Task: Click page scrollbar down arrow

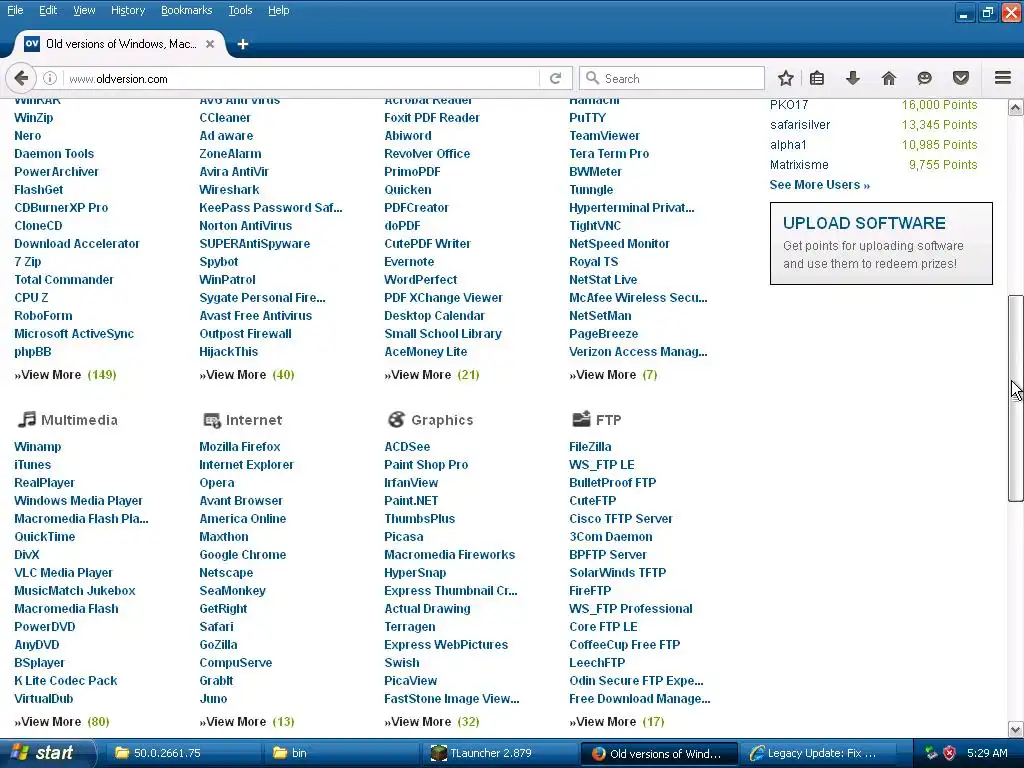Action: (x=1015, y=729)
